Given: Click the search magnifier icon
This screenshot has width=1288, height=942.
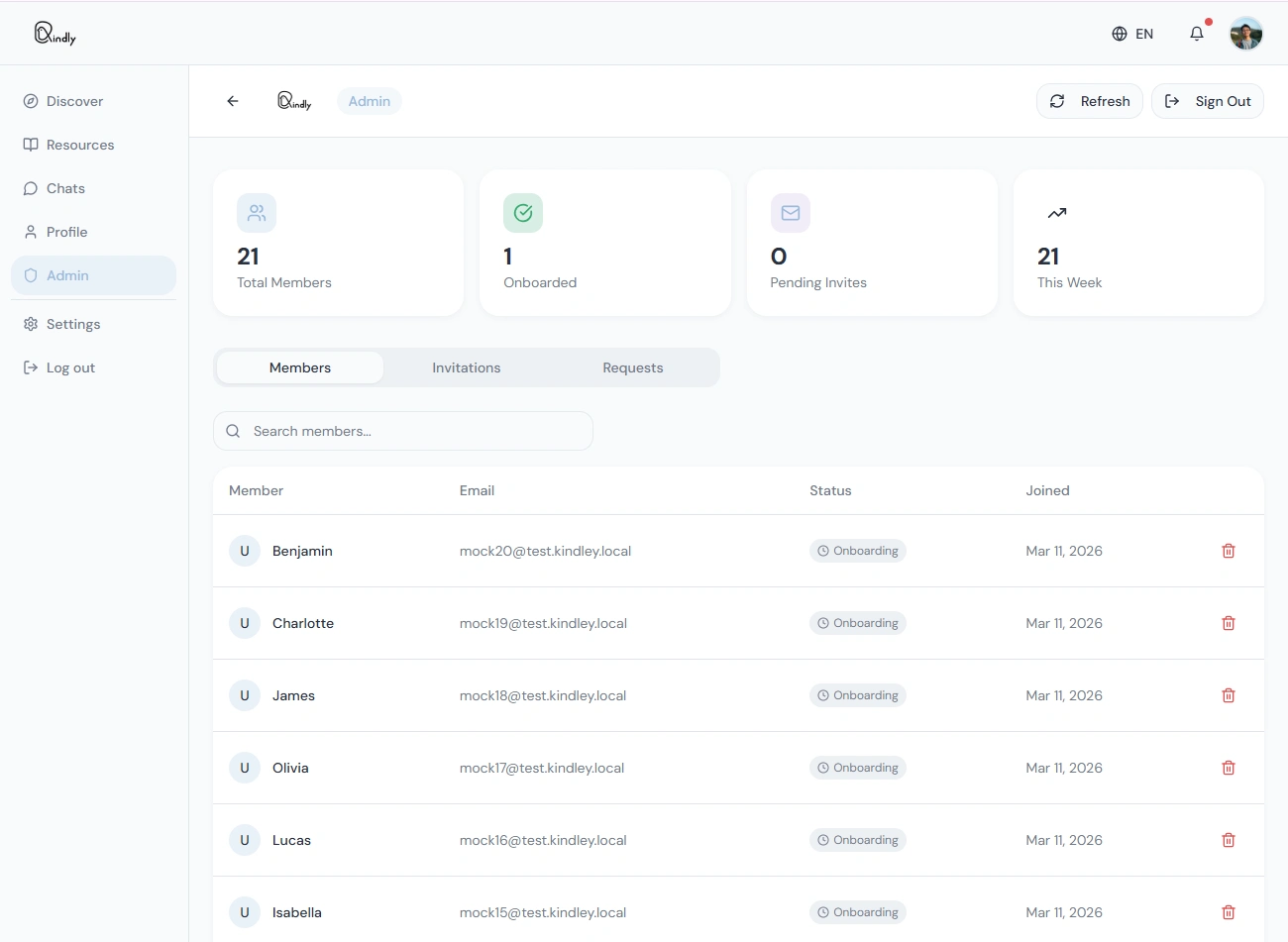Looking at the screenshot, I should coord(233,431).
